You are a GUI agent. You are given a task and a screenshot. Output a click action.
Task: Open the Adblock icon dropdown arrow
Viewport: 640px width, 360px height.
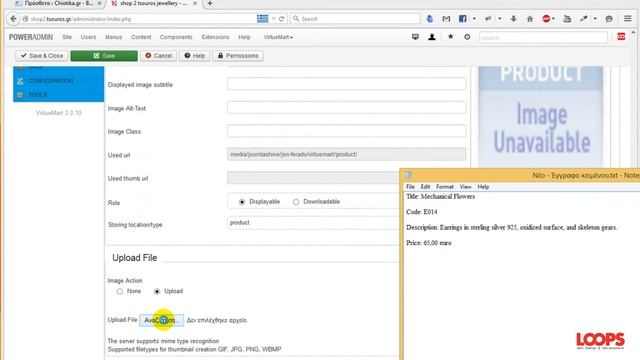[553, 19]
